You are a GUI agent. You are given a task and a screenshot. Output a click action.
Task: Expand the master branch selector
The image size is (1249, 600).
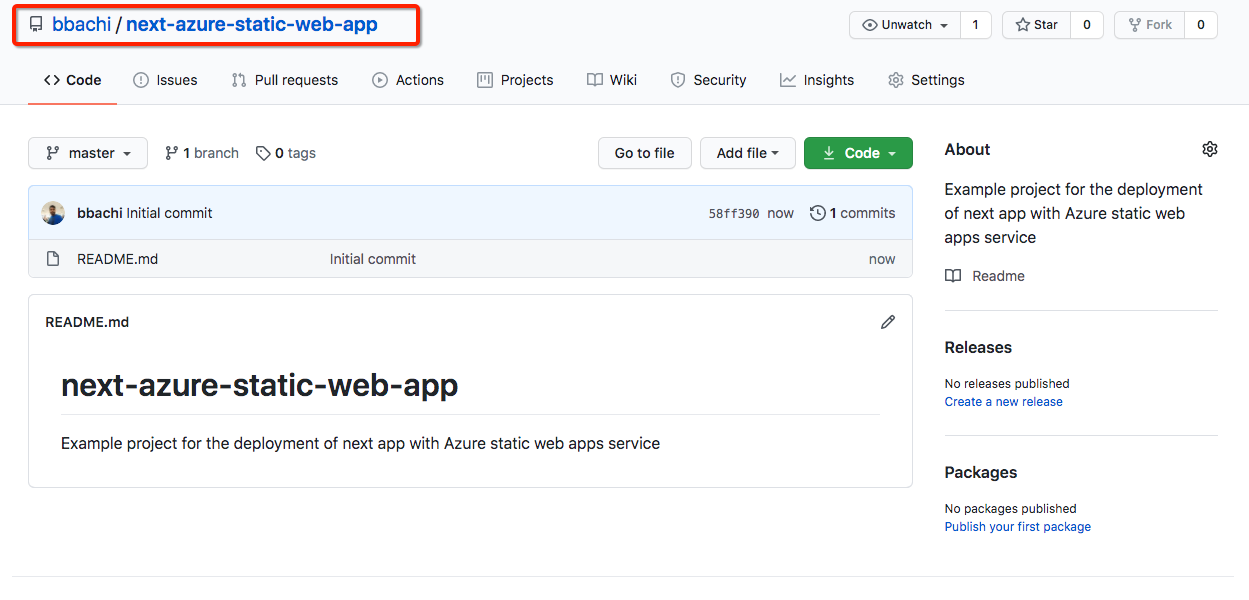88,153
